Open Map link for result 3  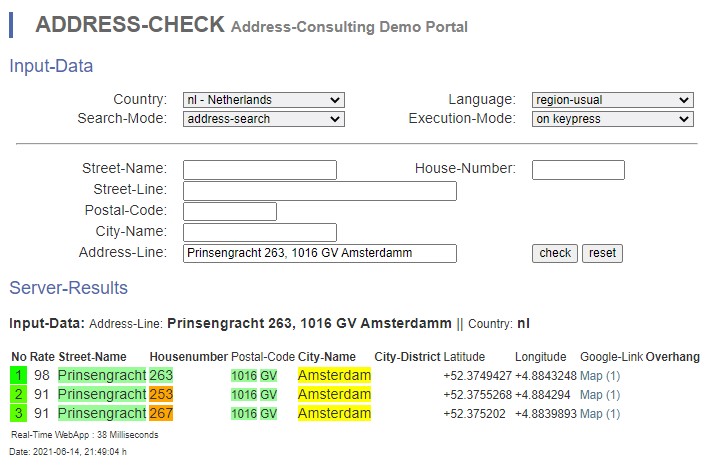600,414
